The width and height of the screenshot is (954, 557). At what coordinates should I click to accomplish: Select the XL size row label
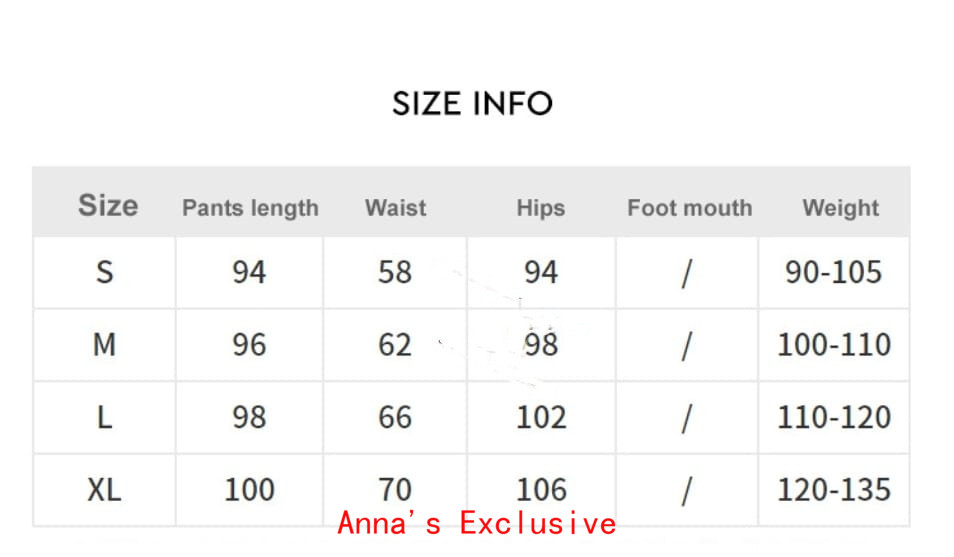point(105,490)
